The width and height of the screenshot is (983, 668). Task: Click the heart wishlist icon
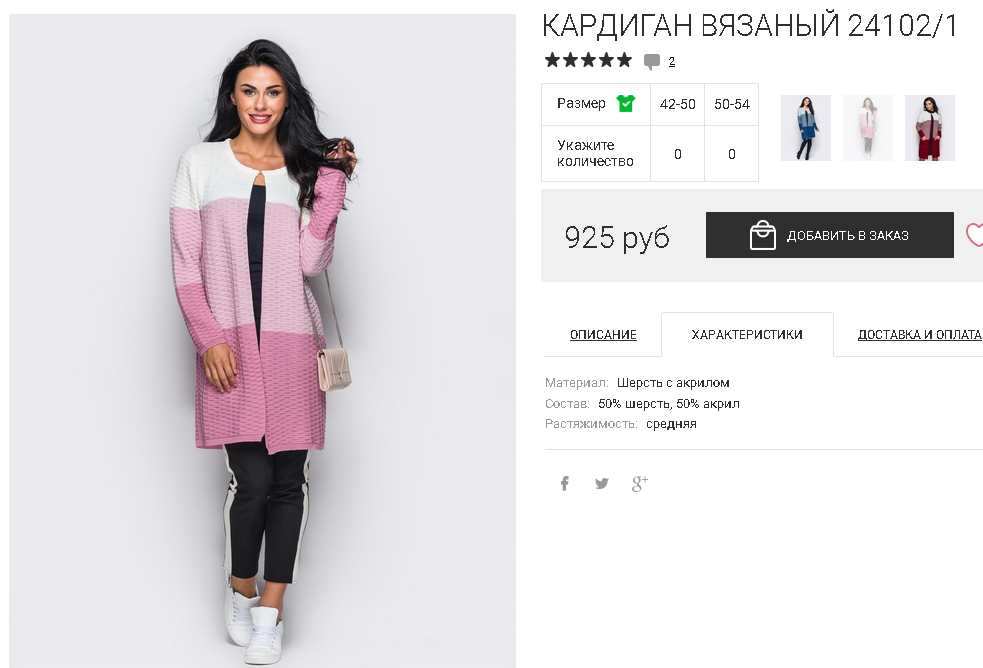(x=974, y=235)
